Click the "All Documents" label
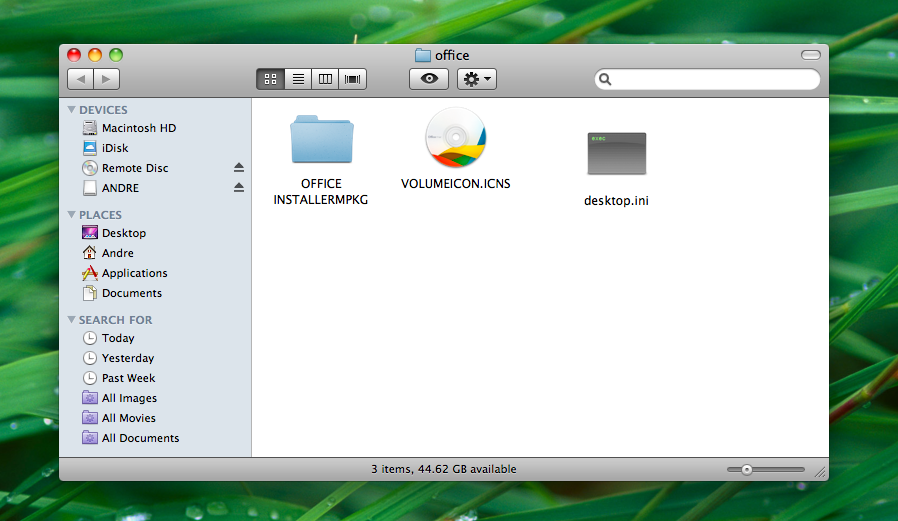 (140, 438)
